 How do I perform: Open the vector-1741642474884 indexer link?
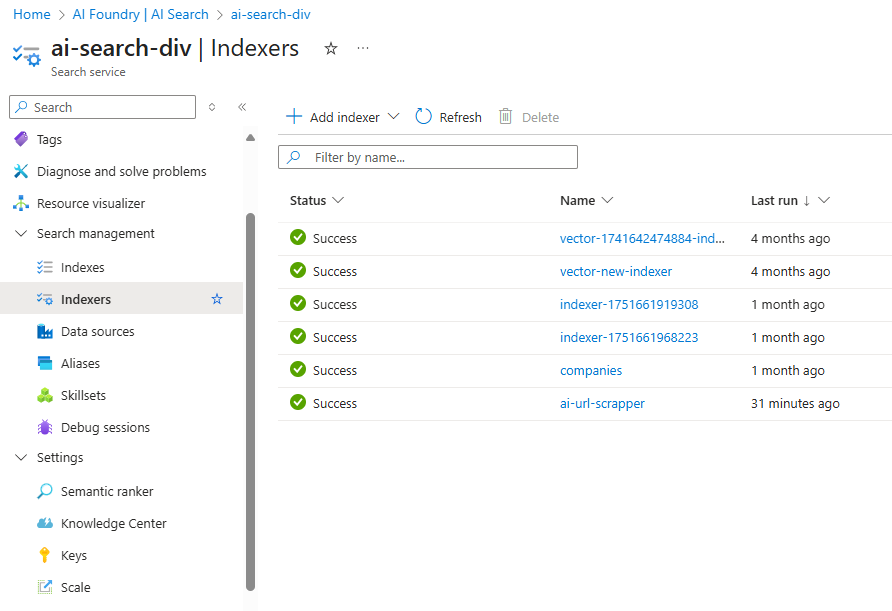(x=642, y=238)
